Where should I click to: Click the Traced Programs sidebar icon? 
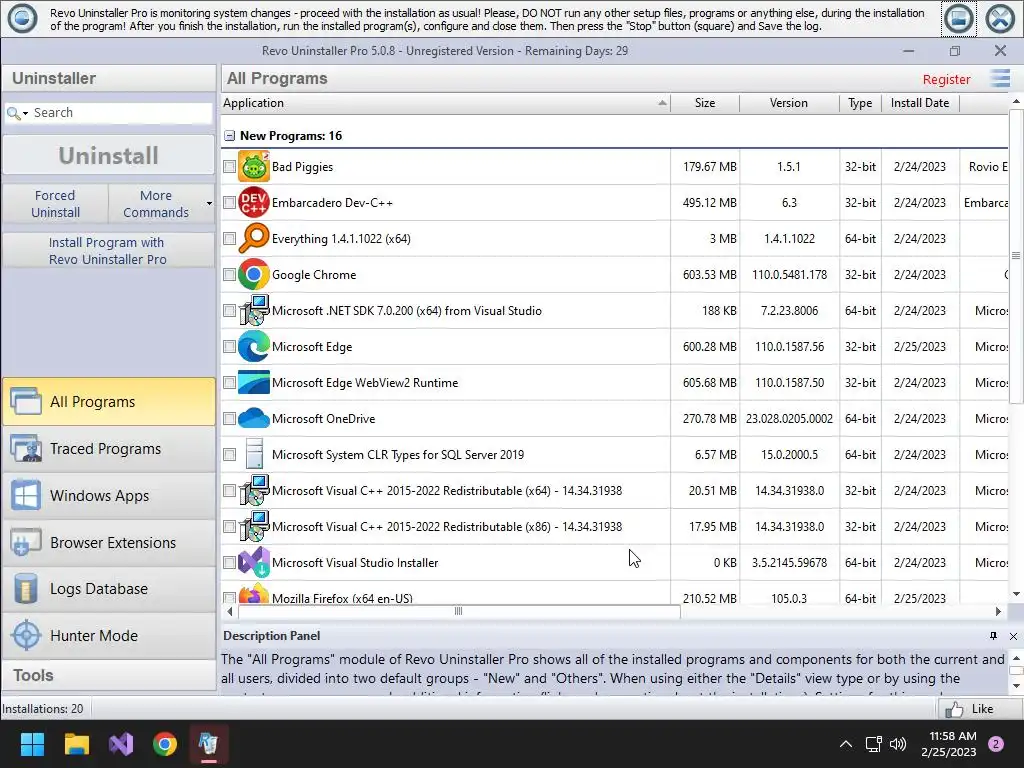coord(26,448)
